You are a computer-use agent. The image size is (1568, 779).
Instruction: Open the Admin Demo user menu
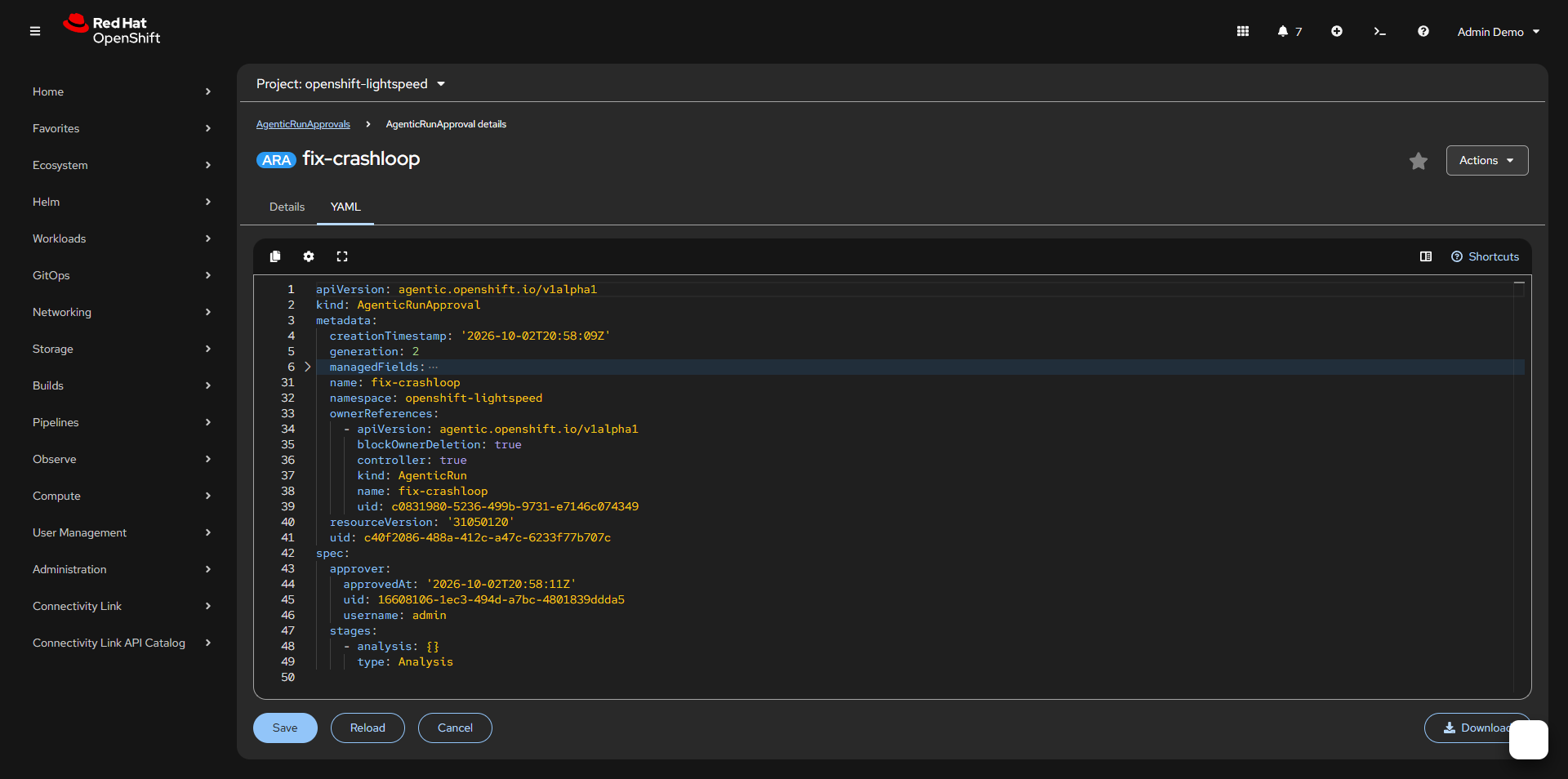tap(1499, 32)
